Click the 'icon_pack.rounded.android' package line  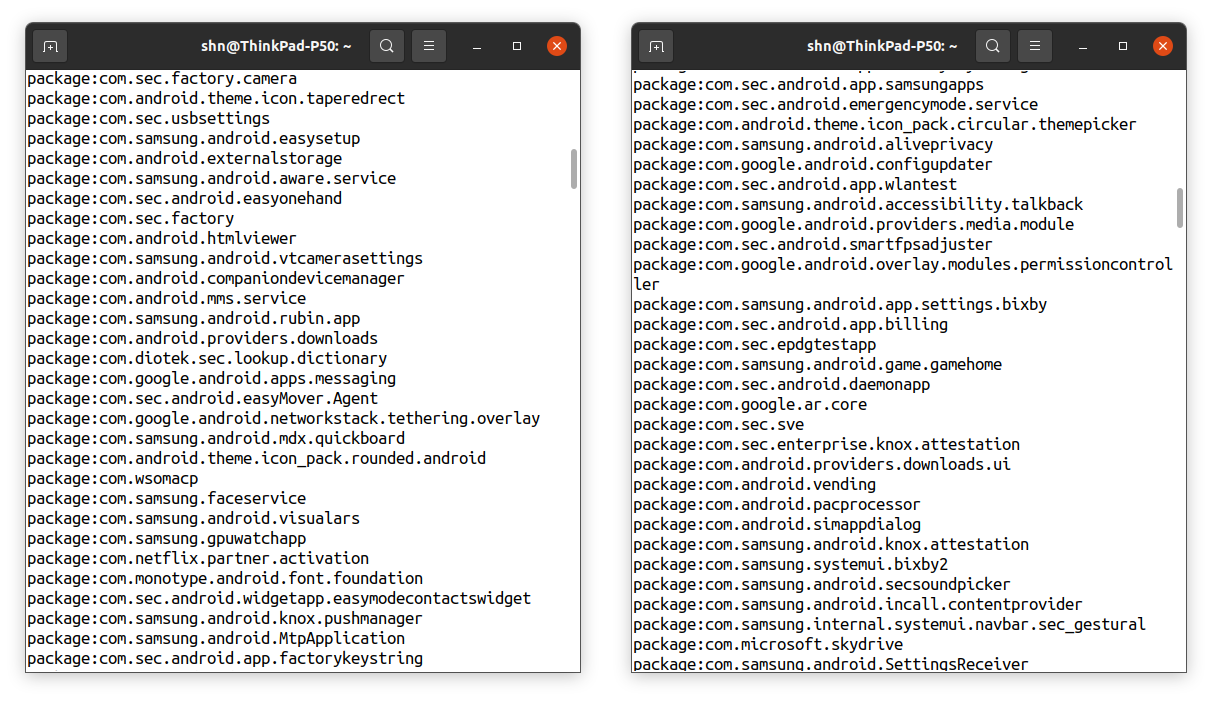tap(257, 458)
